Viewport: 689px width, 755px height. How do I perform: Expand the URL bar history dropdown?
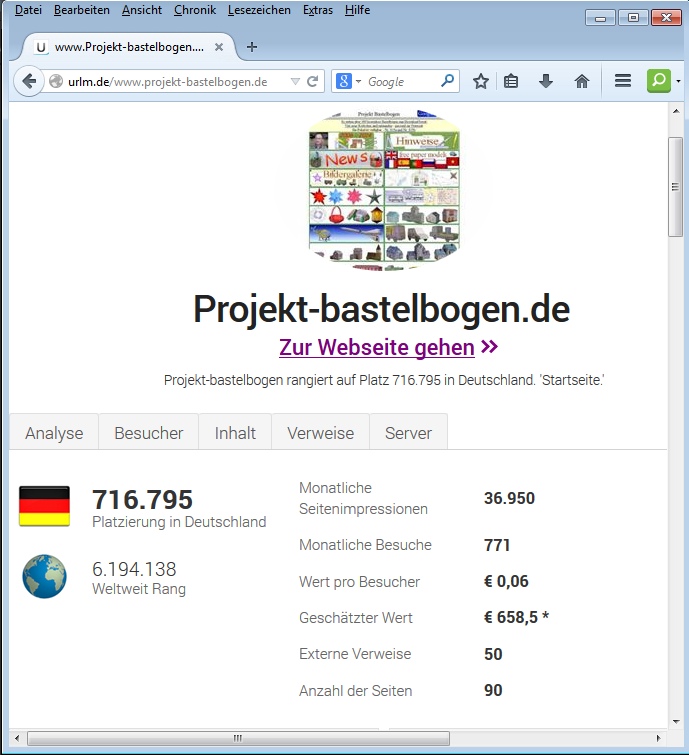pos(295,81)
